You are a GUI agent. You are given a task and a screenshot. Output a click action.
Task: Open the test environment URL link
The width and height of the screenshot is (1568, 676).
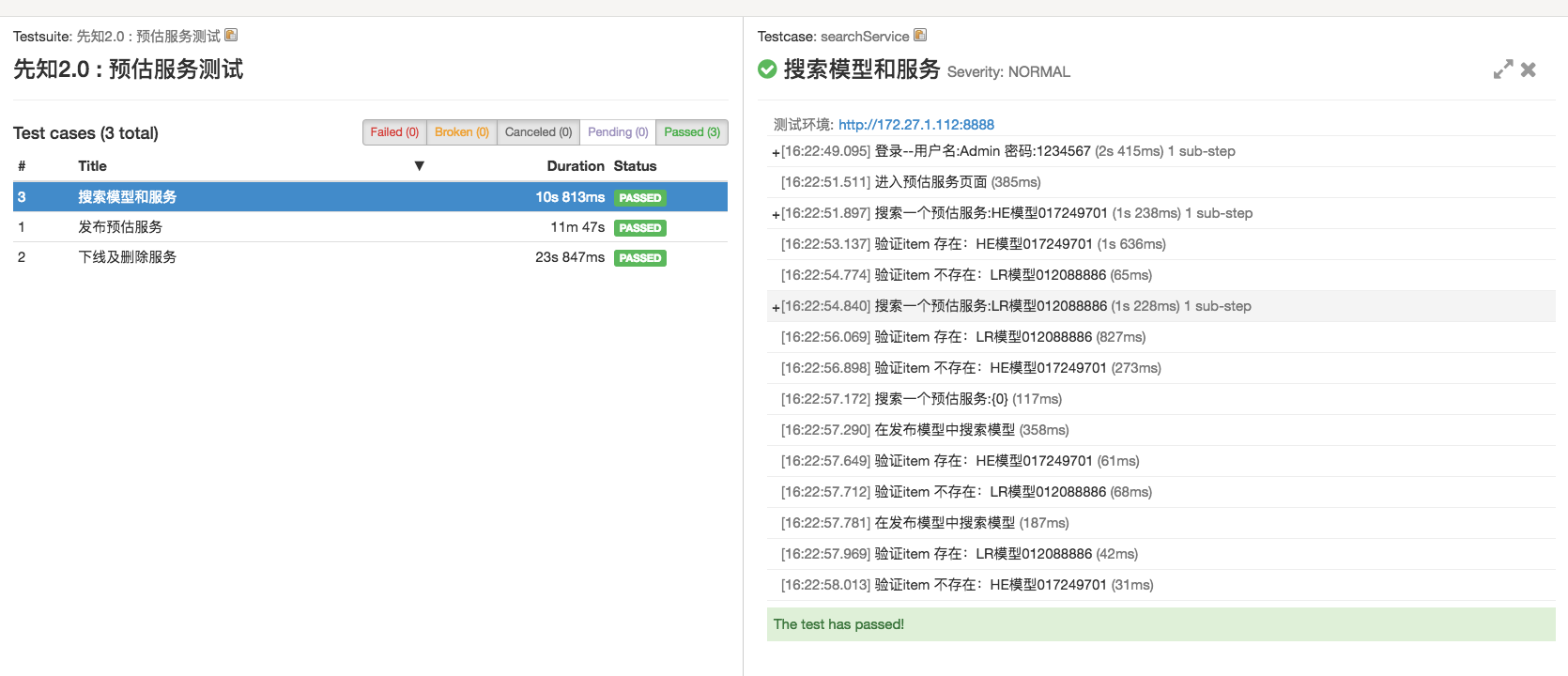click(915, 125)
